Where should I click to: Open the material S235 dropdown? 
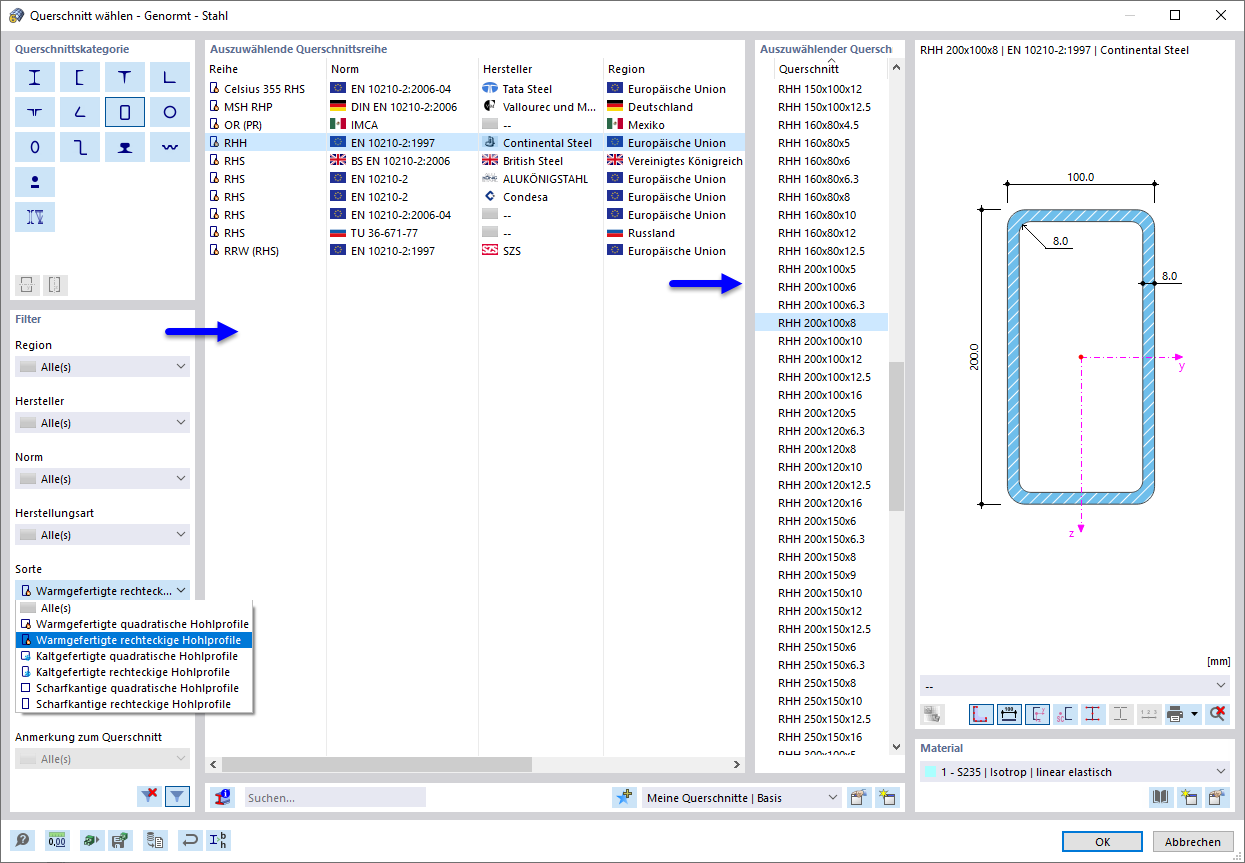(x=1075, y=772)
